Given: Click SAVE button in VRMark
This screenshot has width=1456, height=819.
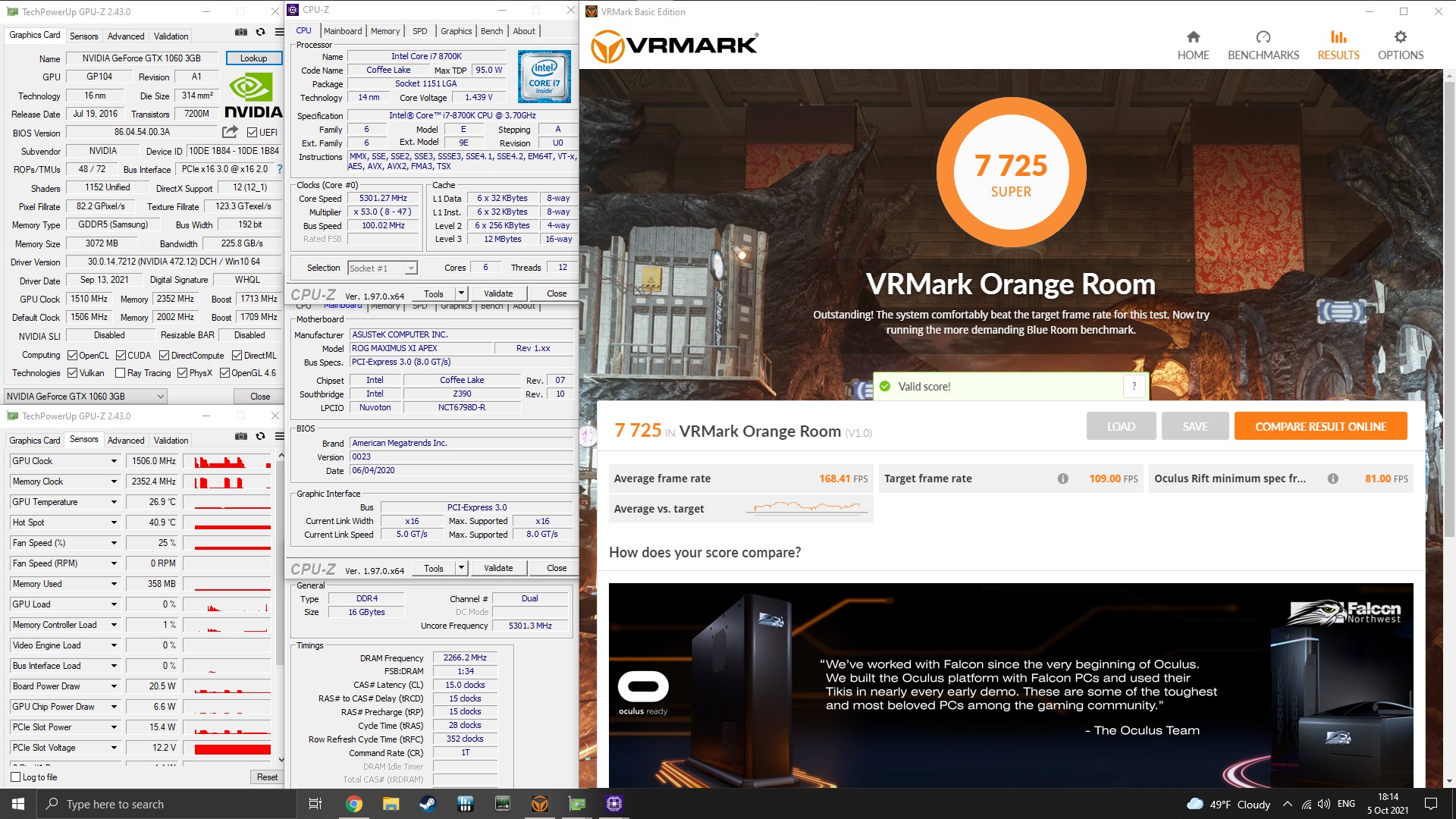Looking at the screenshot, I should [x=1195, y=426].
